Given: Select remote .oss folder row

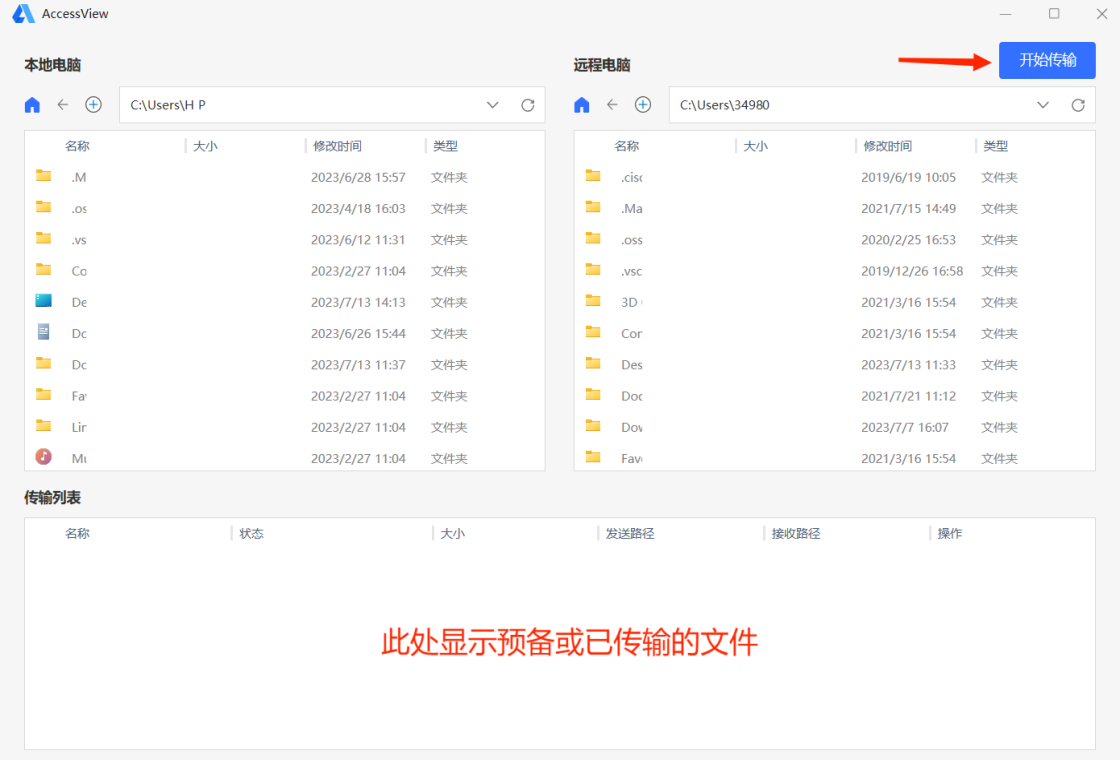Looking at the screenshot, I should (834, 240).
